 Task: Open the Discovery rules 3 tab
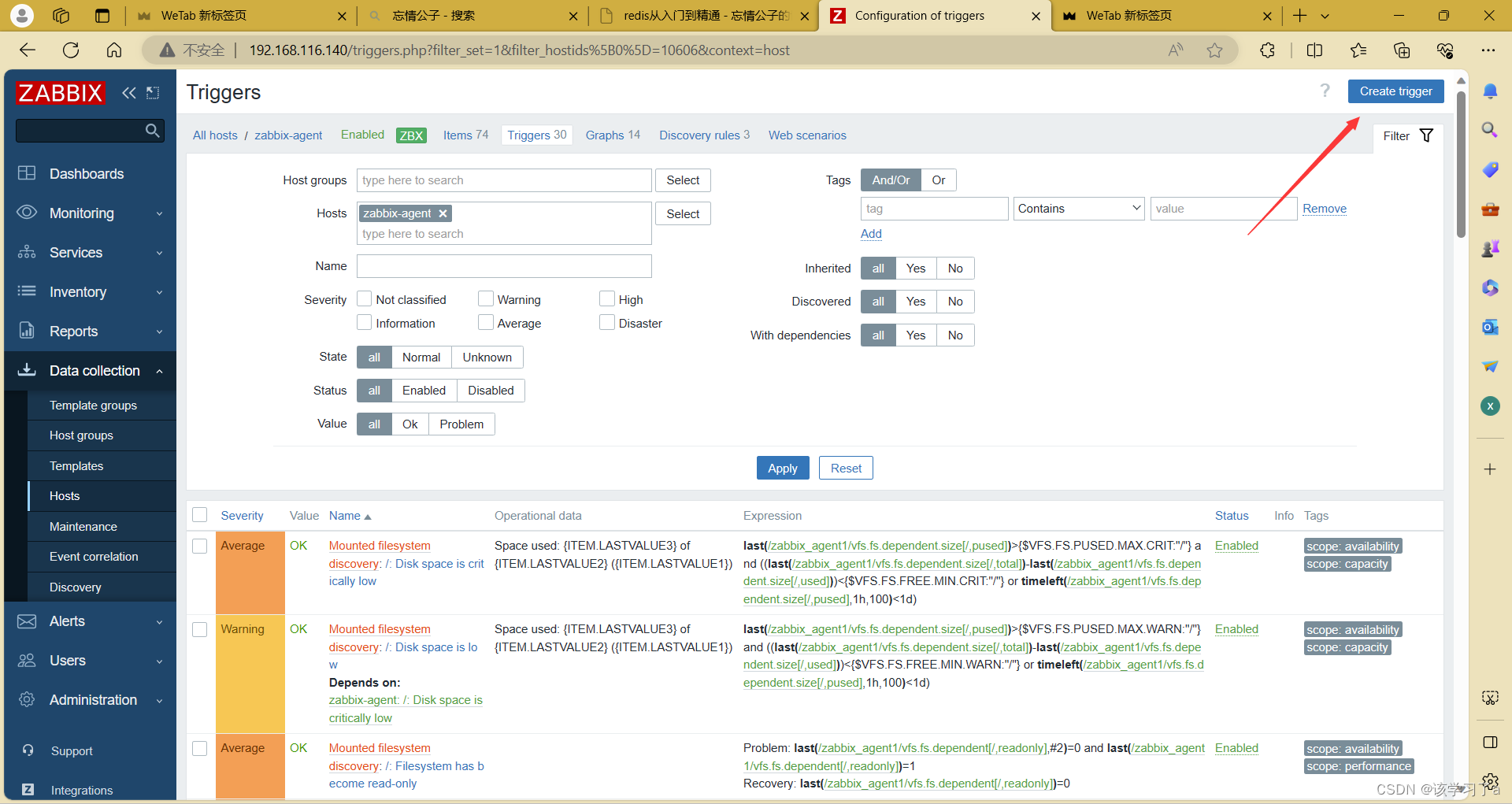click(x=704, y=135)
